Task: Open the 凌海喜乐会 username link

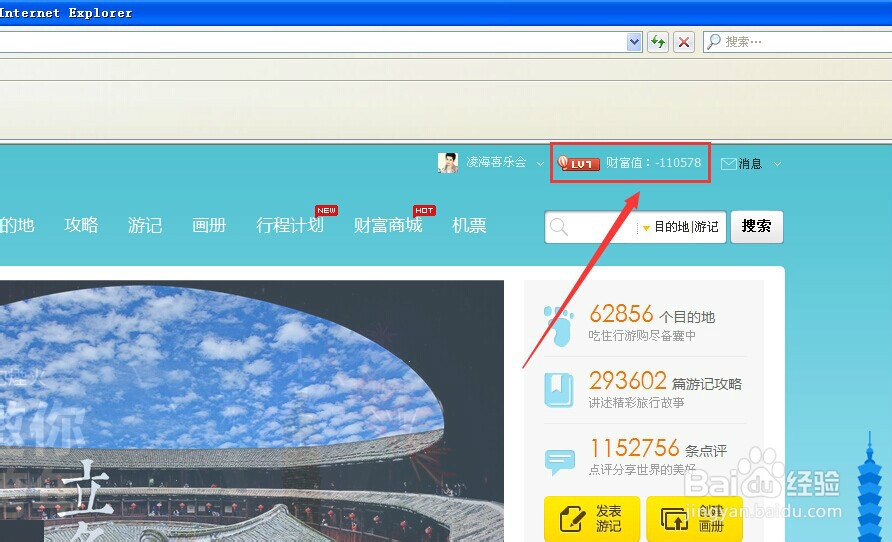Action: point(496,162)
